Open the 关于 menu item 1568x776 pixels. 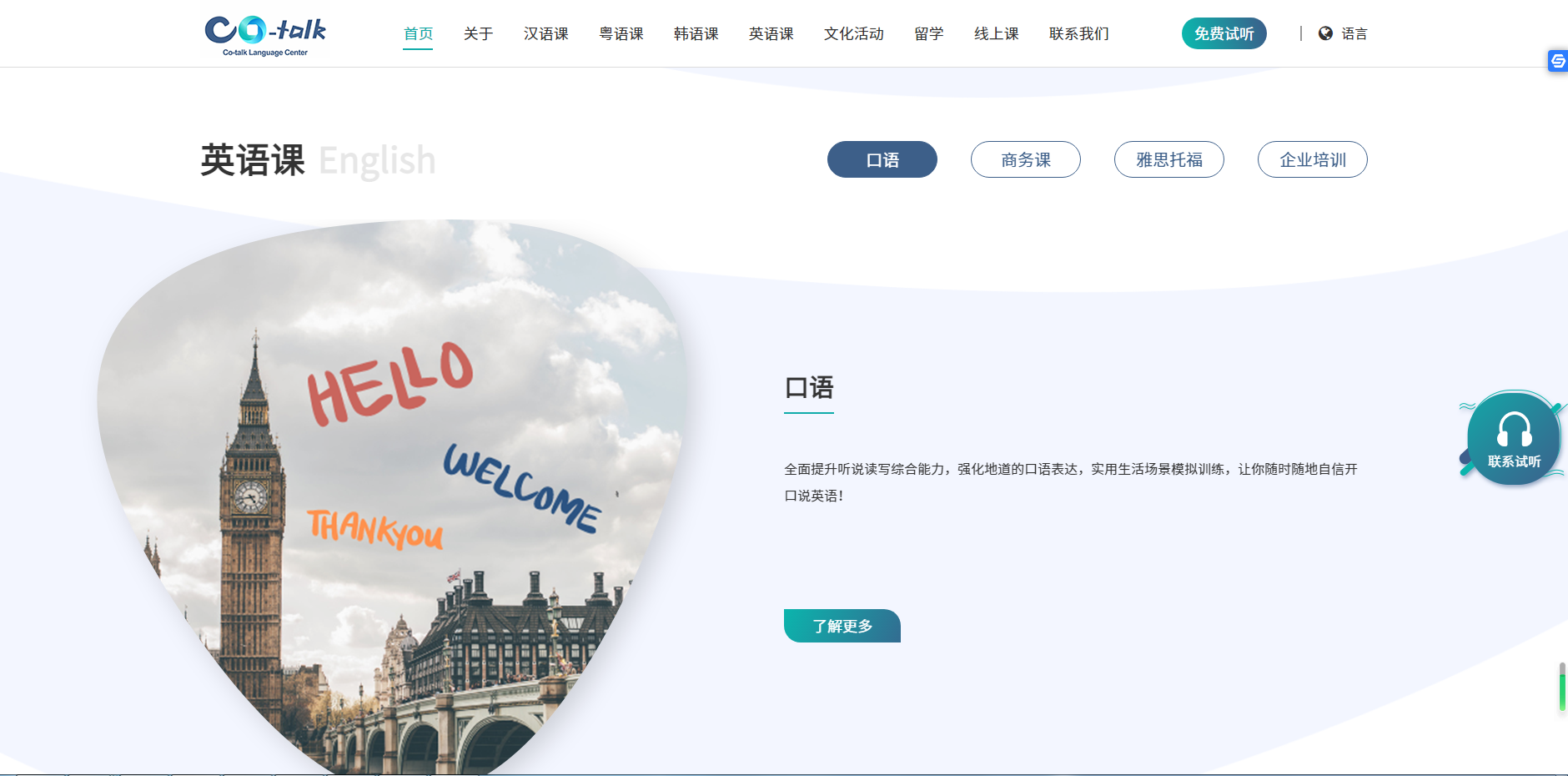tap(479, 33)
